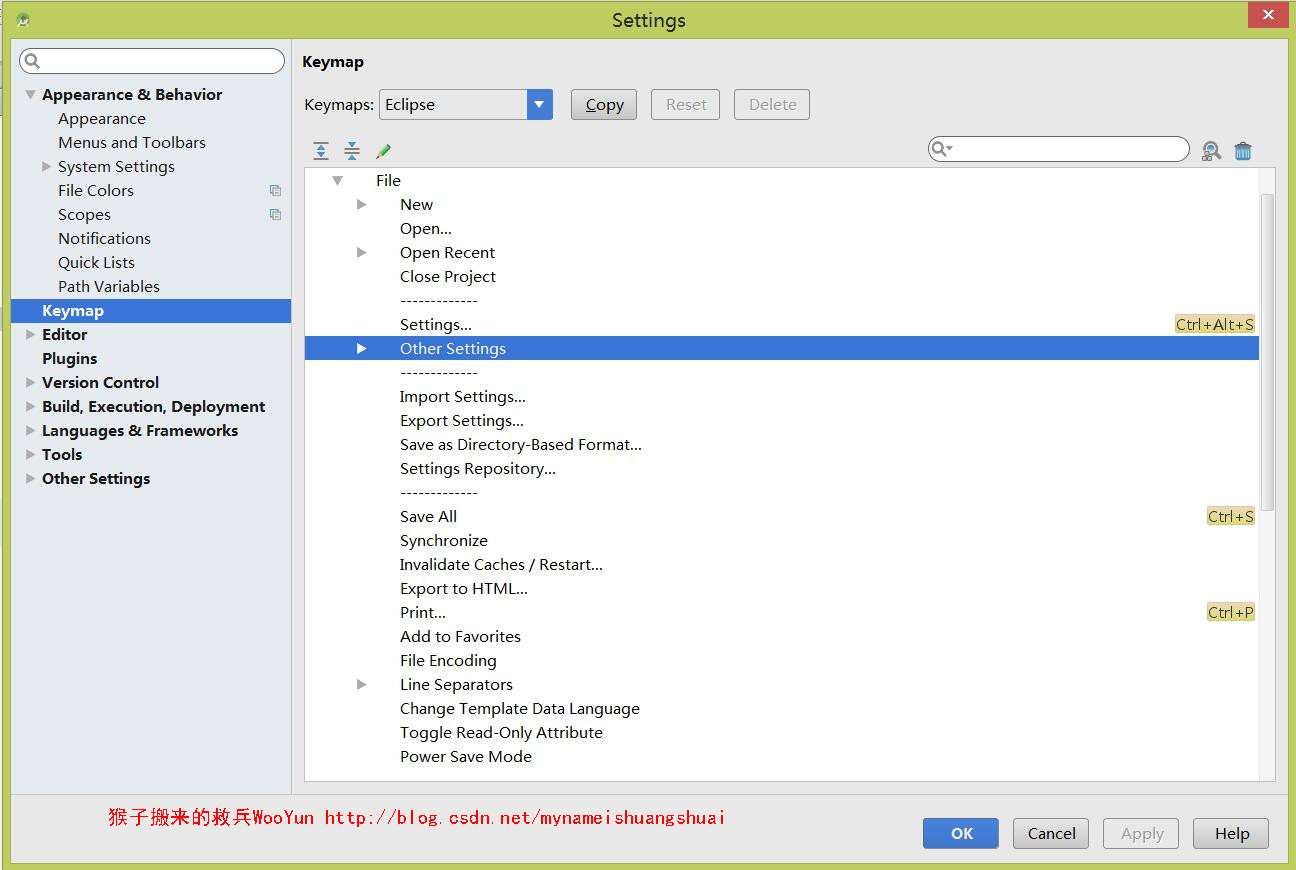Select the File Encoding action
Viewport: 1296px width, 870px height.
(x=448, y=660)
